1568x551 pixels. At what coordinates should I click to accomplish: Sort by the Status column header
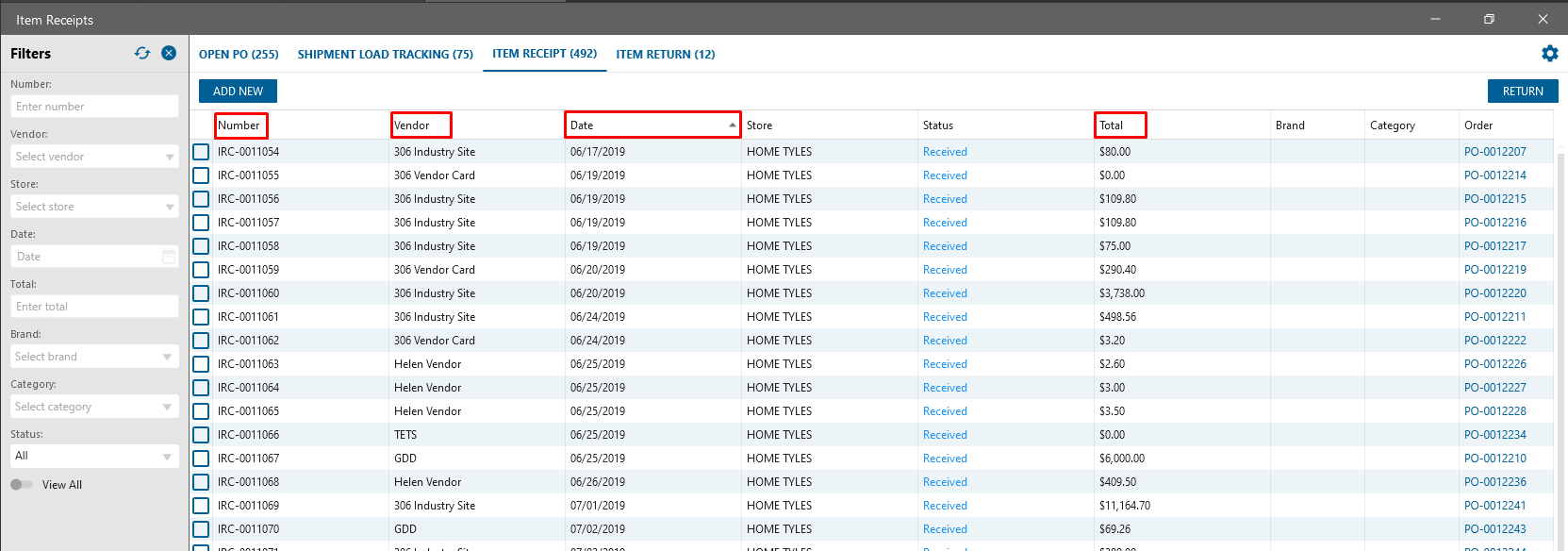937,125
